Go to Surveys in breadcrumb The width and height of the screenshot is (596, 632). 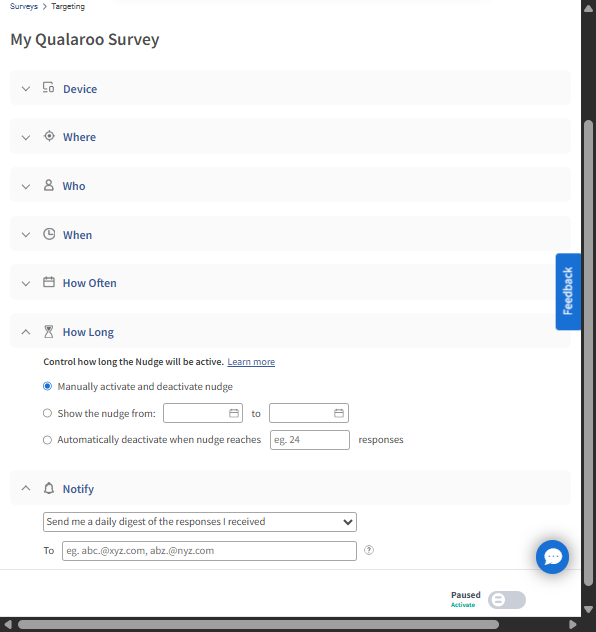(24, 6)
